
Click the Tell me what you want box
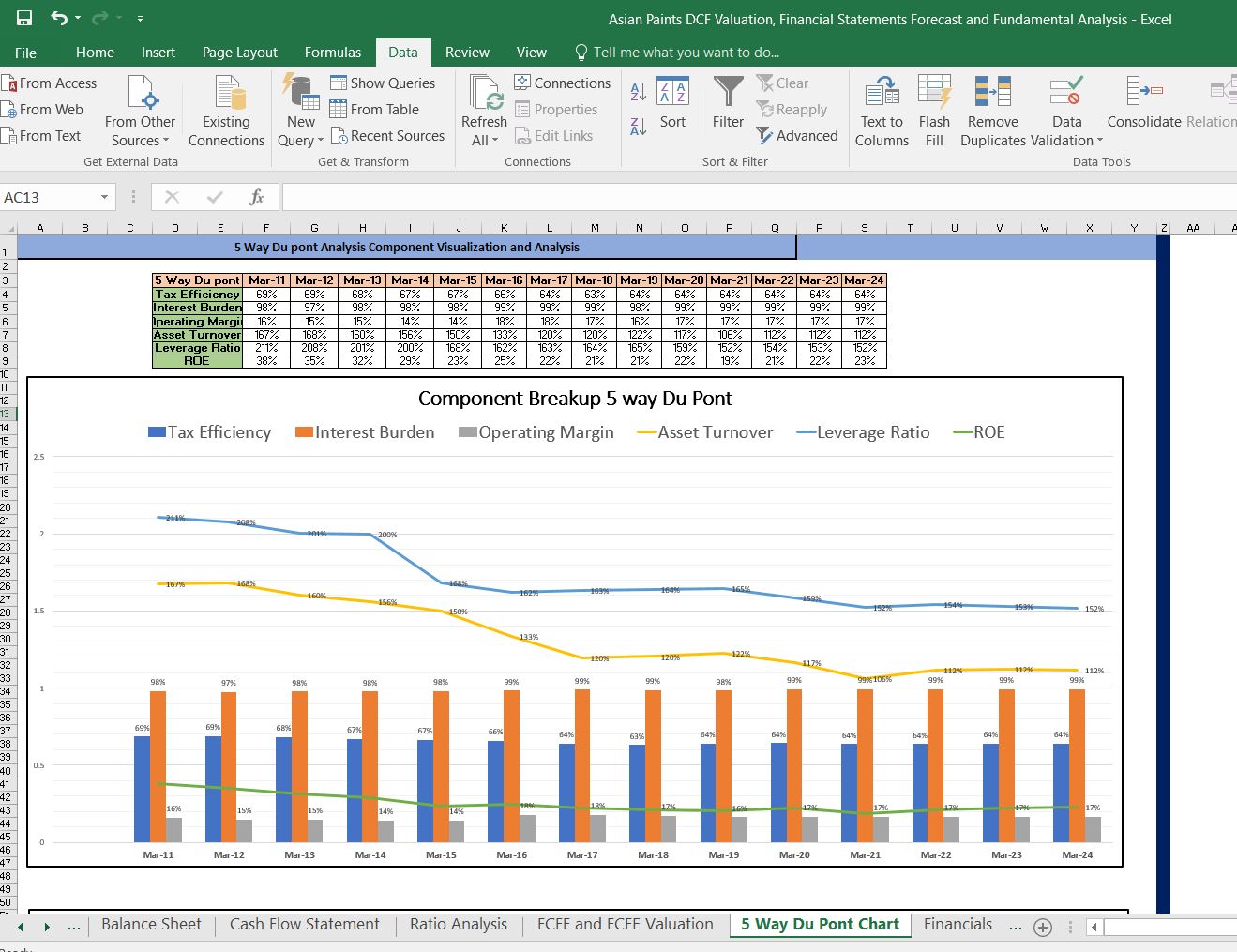click(676, 53)
